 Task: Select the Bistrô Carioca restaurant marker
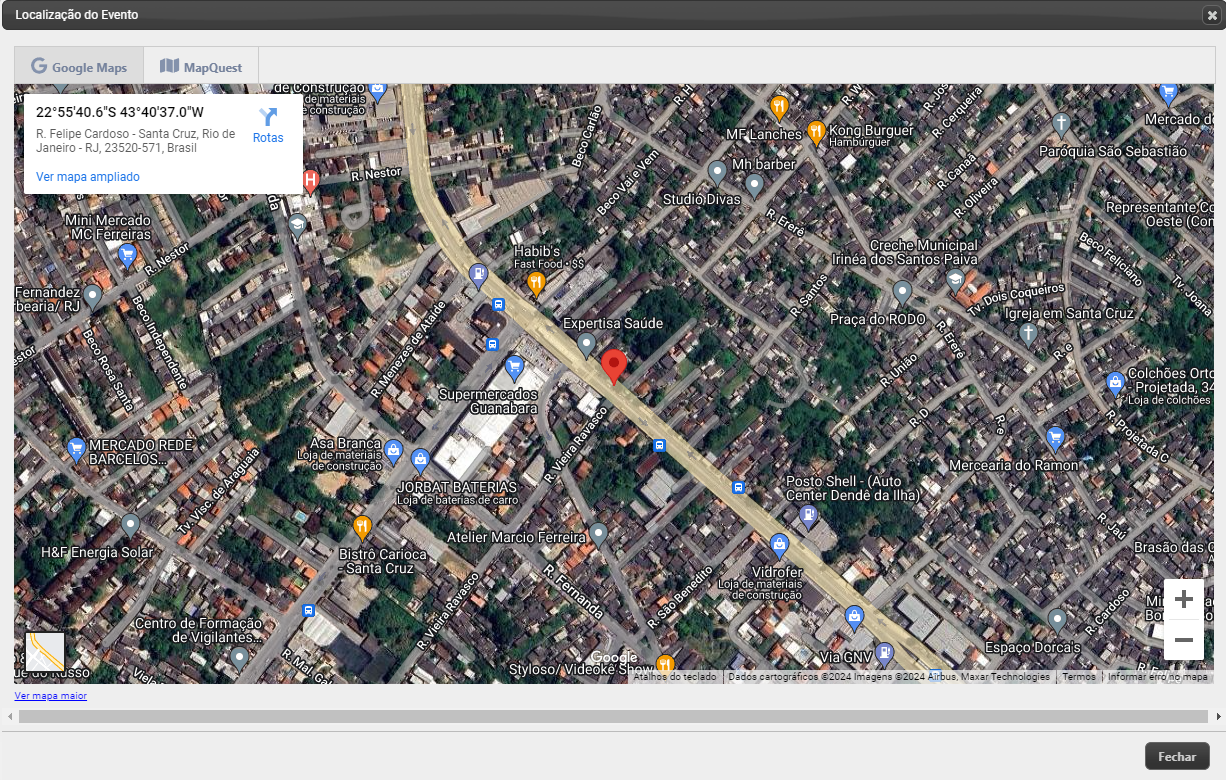pyautogui.click(x=362, y=527)
